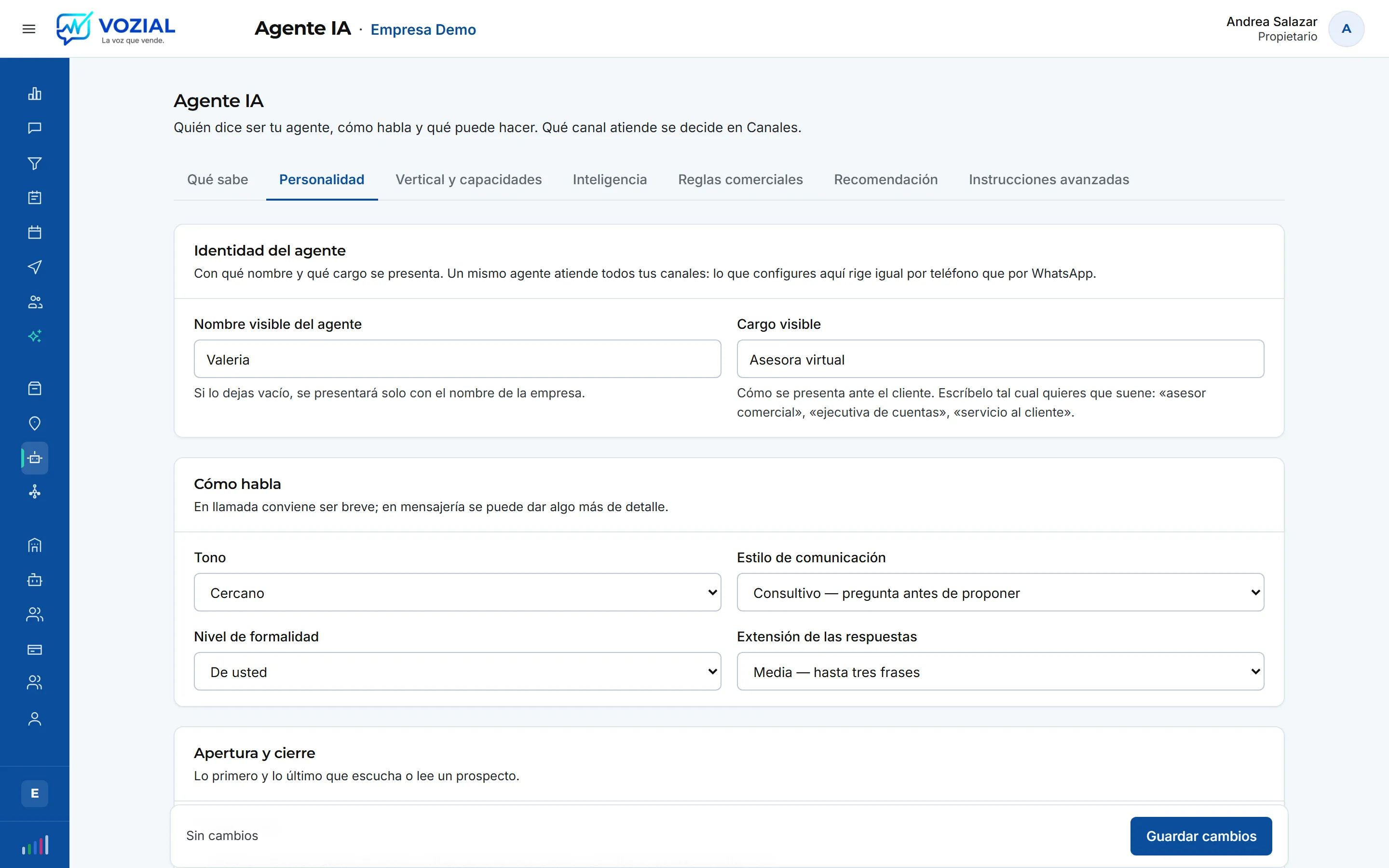The image size is (1389, 868).
Task: Click the Cargo visible field
Action: [x=1000, y=359]
